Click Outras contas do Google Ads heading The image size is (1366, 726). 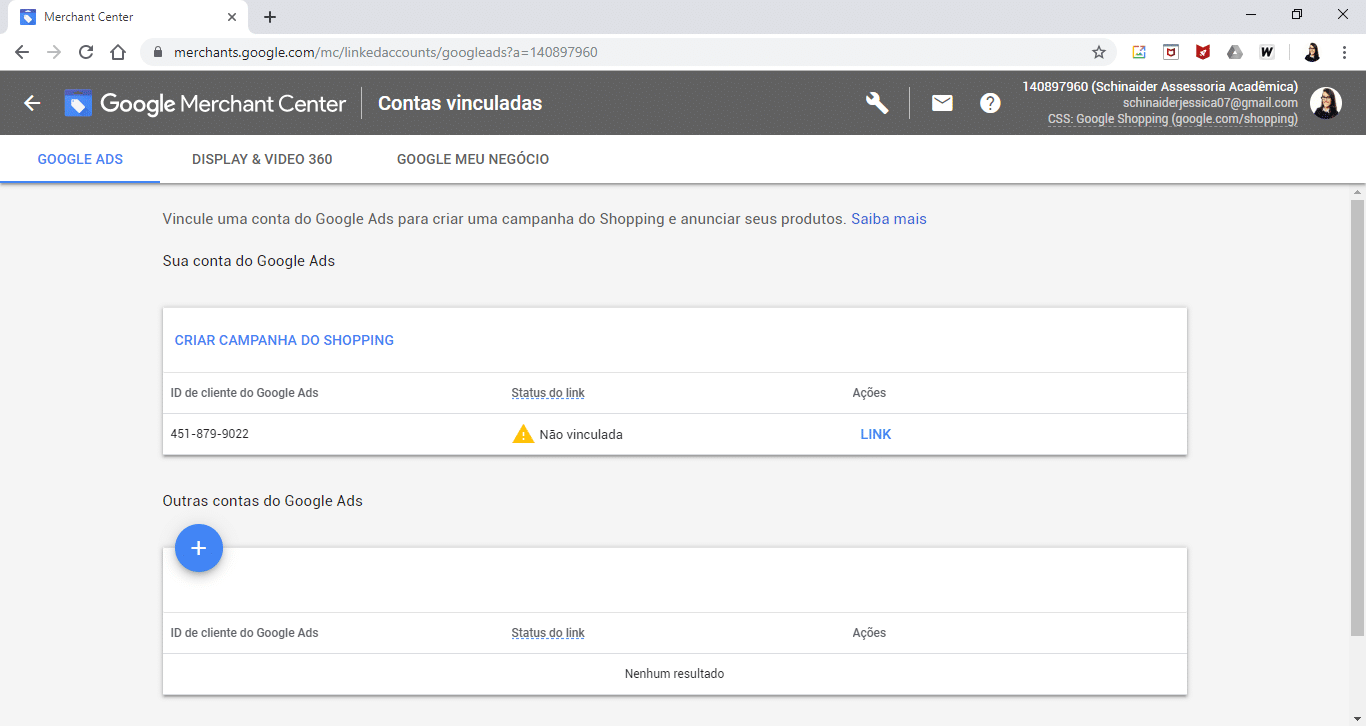click(263, 501)
